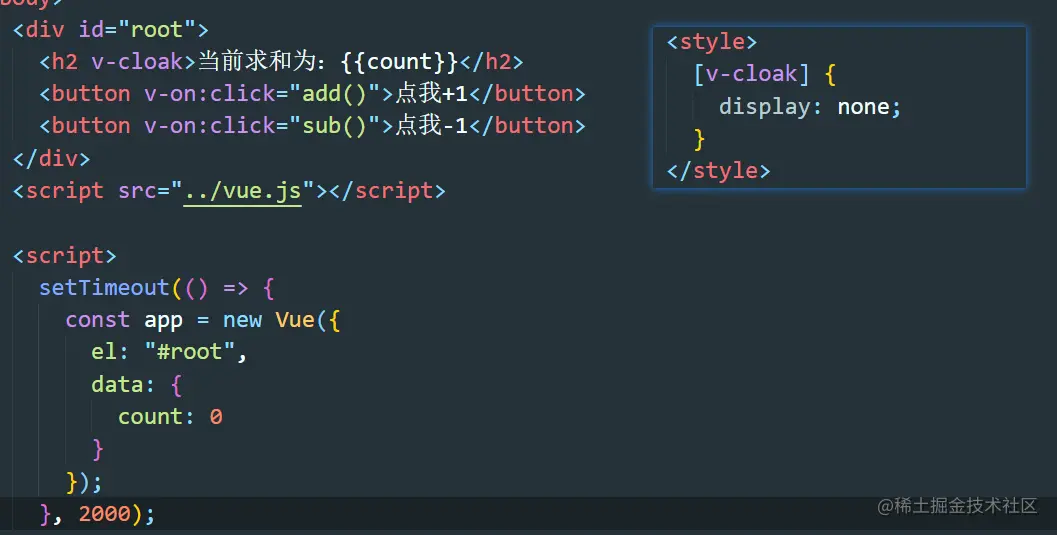This screenshot has width=1057, height=535.
Task: Click the [v-cloak] CSS selector
Action: tap(752, 74)
